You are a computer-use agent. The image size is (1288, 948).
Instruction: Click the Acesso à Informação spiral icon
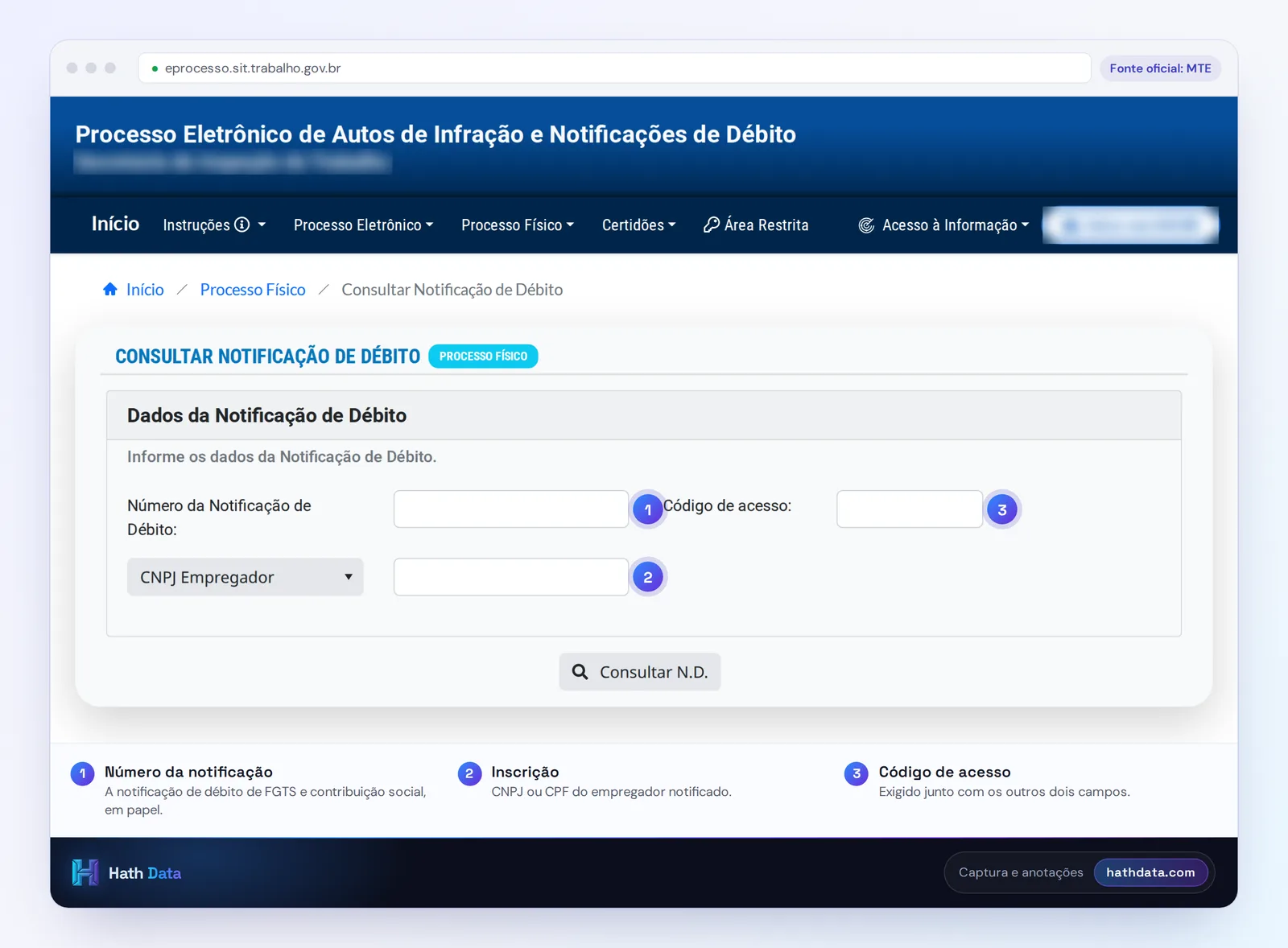[x=866, y=225]
